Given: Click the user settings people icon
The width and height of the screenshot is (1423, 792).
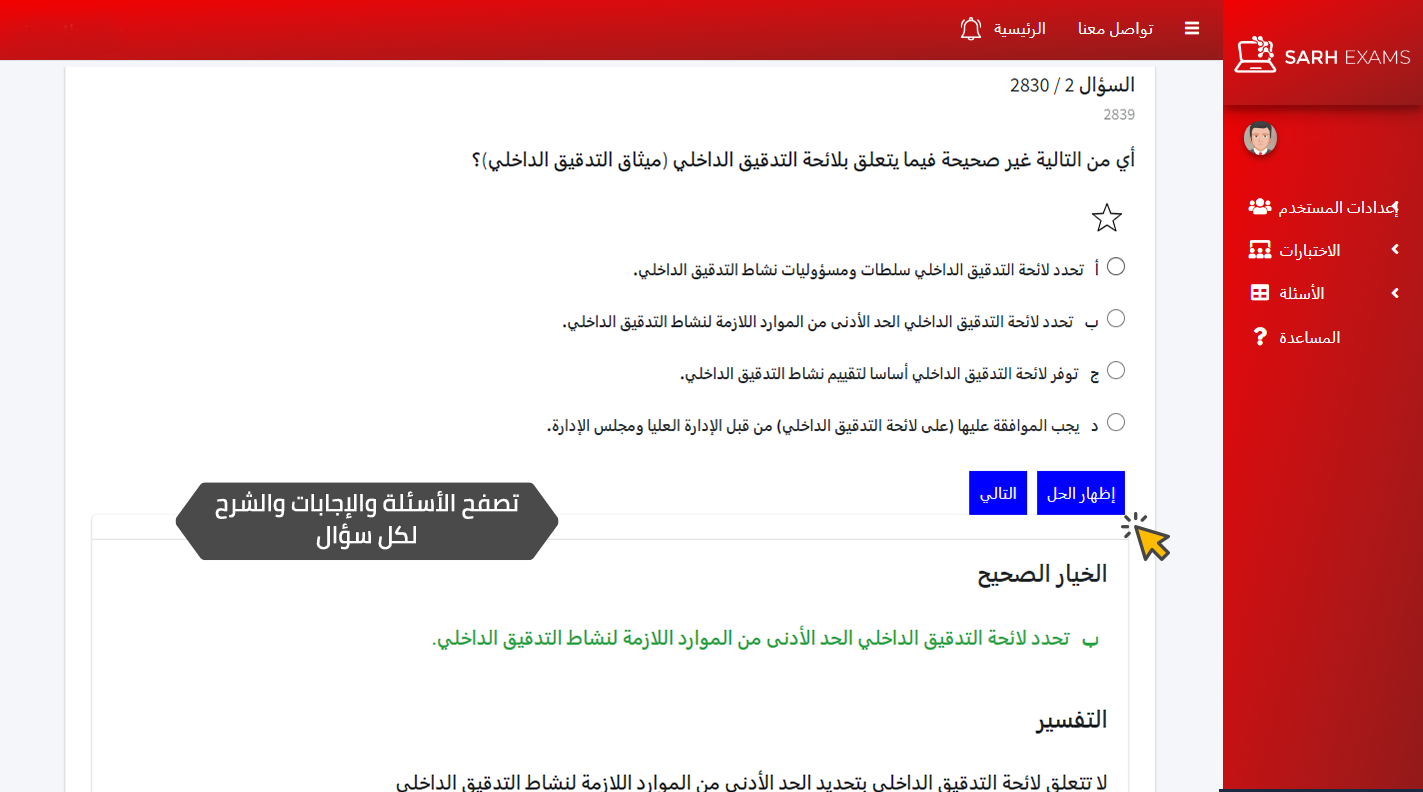Looking at the screenshot, I should tap(1260, 207).
